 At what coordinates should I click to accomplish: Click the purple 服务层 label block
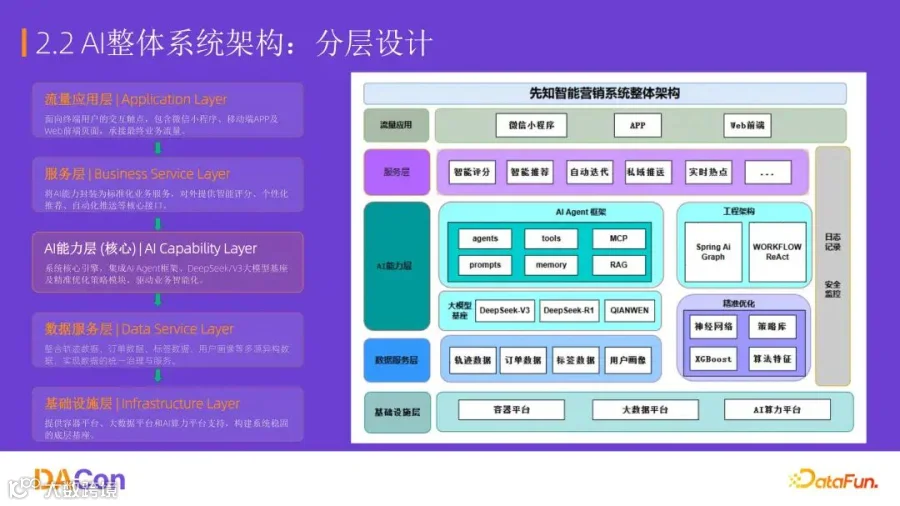pyautogui.click(x=397, y=172)
